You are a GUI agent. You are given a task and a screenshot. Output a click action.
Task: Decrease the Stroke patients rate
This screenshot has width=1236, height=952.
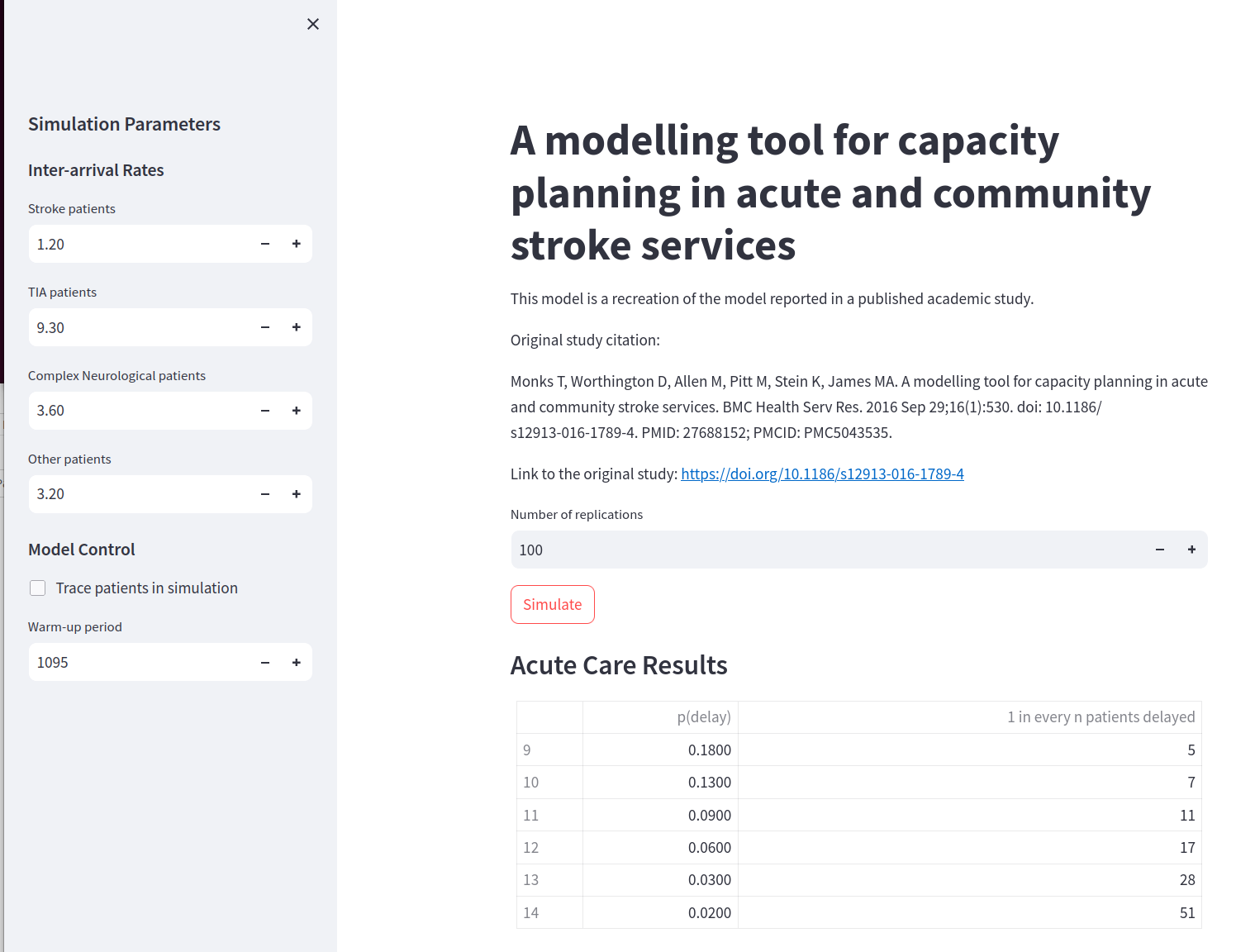tap(265, 244)
